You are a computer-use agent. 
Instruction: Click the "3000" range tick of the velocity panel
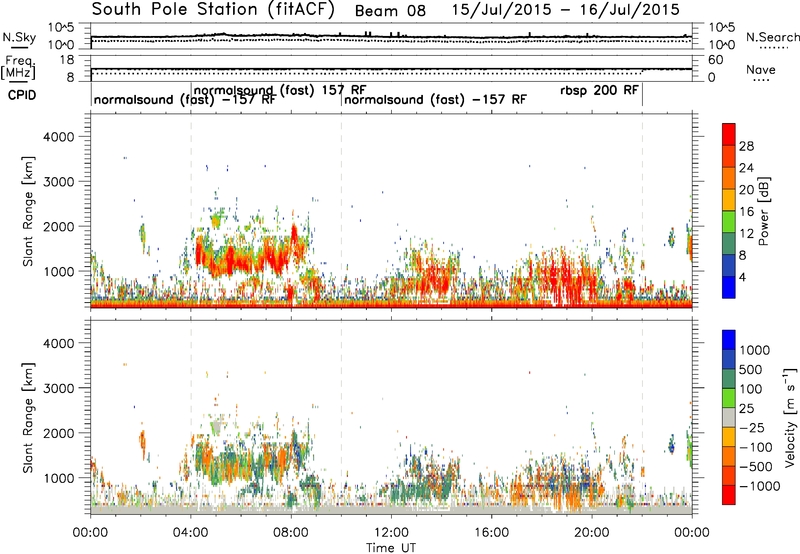58,388
